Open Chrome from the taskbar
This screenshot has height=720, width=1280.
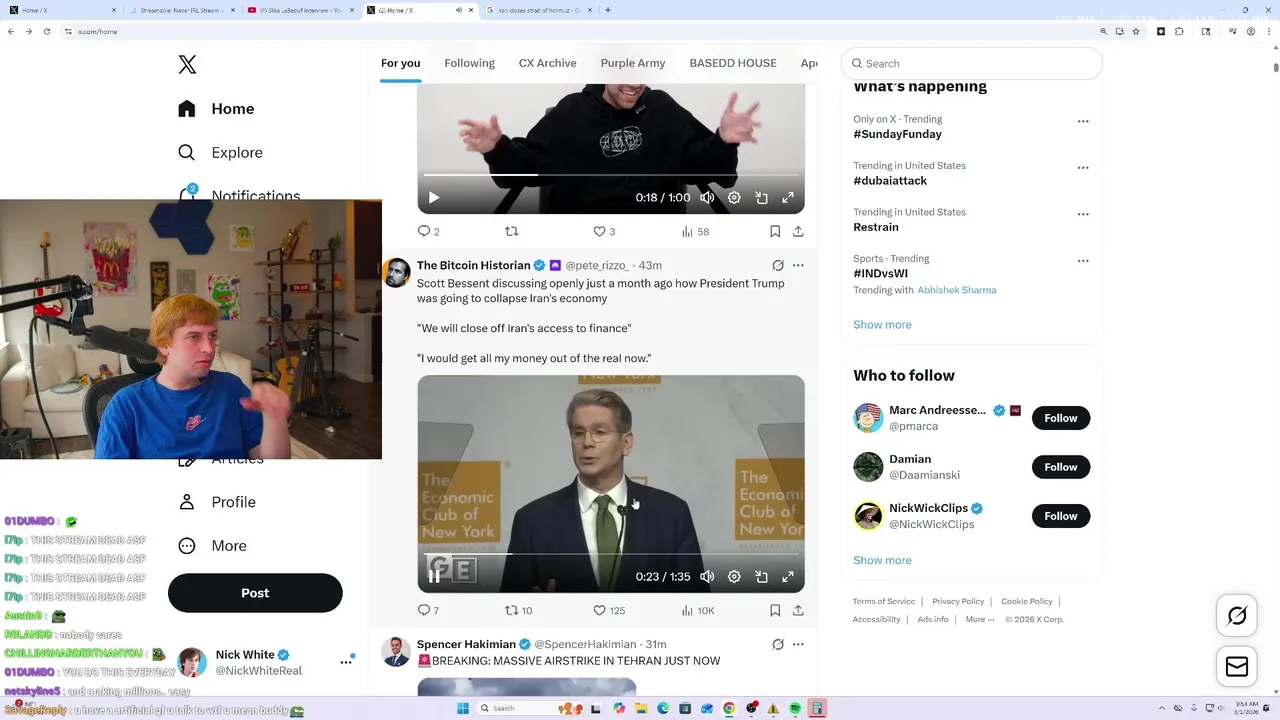[729, 708]
